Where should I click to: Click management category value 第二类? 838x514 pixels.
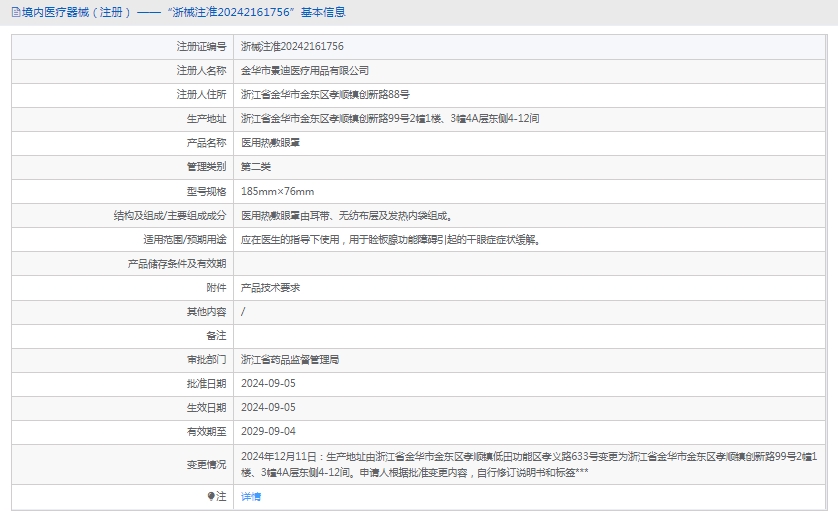tap(256, 167)
